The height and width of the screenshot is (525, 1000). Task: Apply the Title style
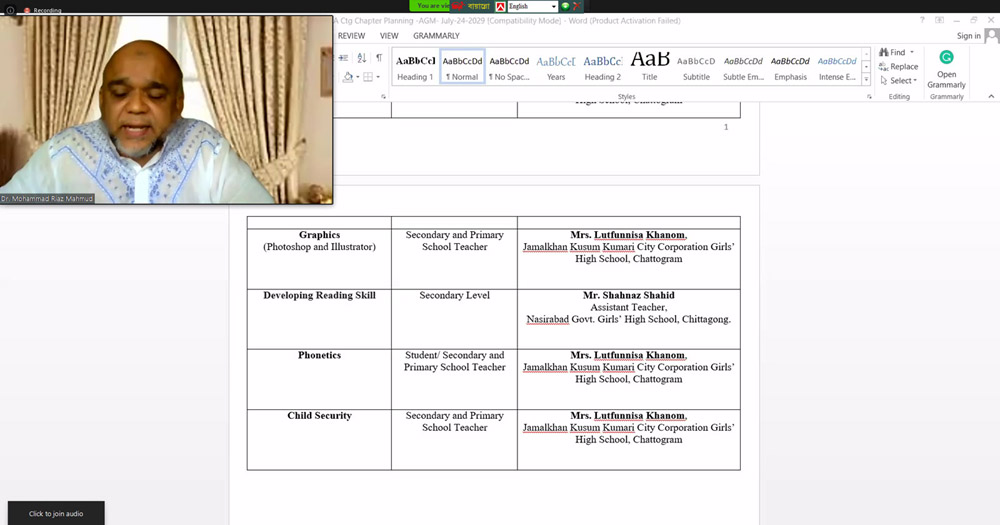pos(649,67)
